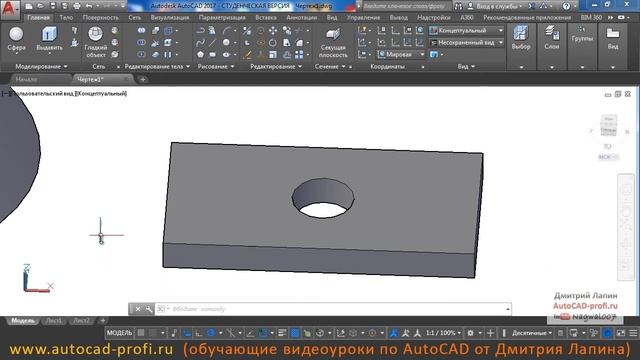Open the Вид view panel button
640x360 pixels.
tap(613, 39)
